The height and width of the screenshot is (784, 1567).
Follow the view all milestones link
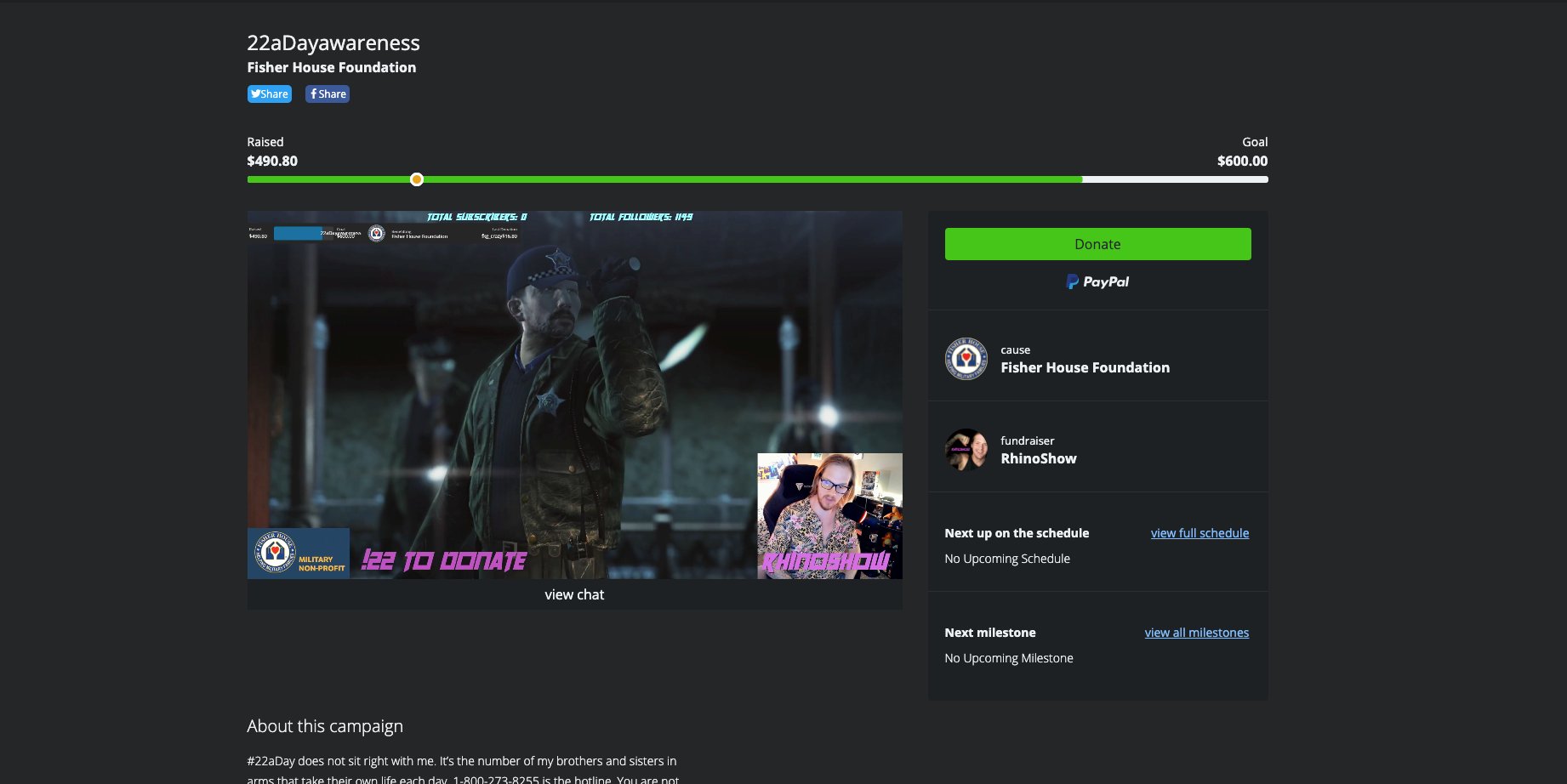click(1196, 633)
